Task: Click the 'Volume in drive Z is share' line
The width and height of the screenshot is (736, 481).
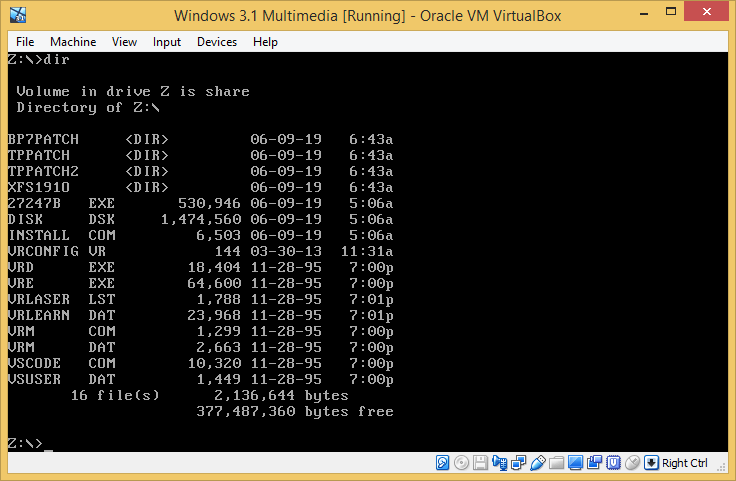Action: [133, 91]
